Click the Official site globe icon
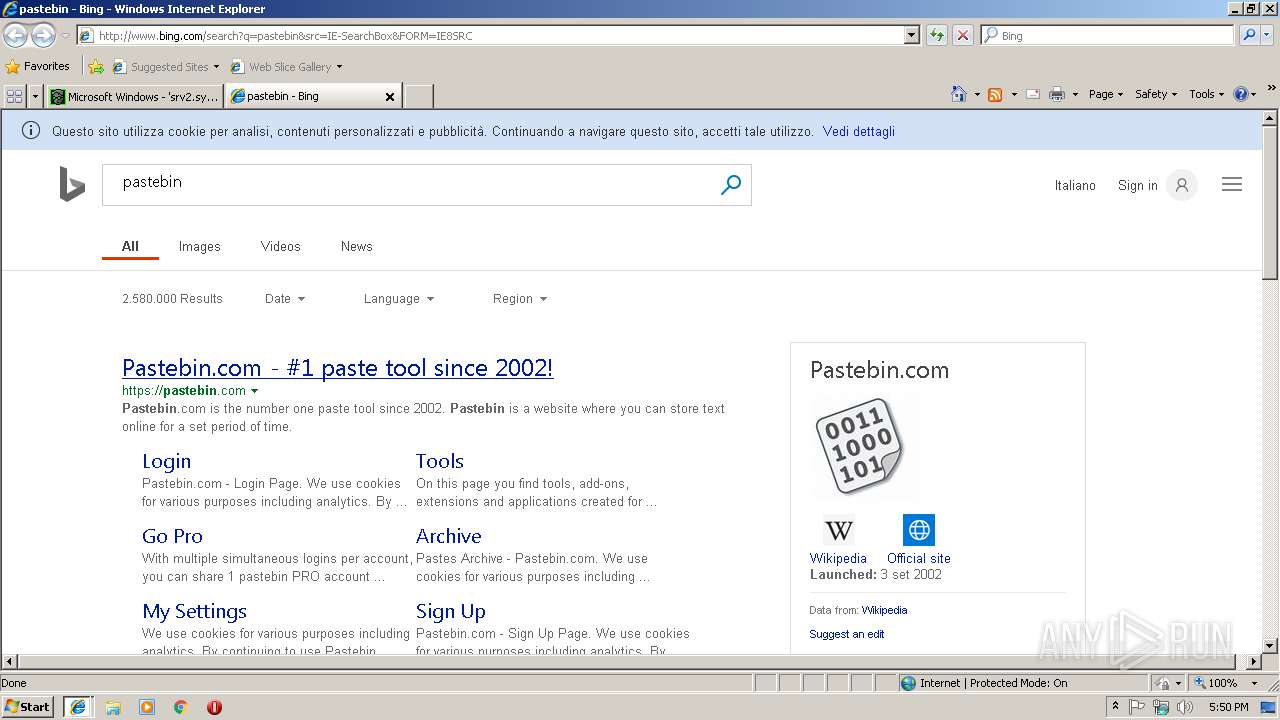Image resolution: width=1280 pixels, height=720 pixels. [x=918, y=530]
